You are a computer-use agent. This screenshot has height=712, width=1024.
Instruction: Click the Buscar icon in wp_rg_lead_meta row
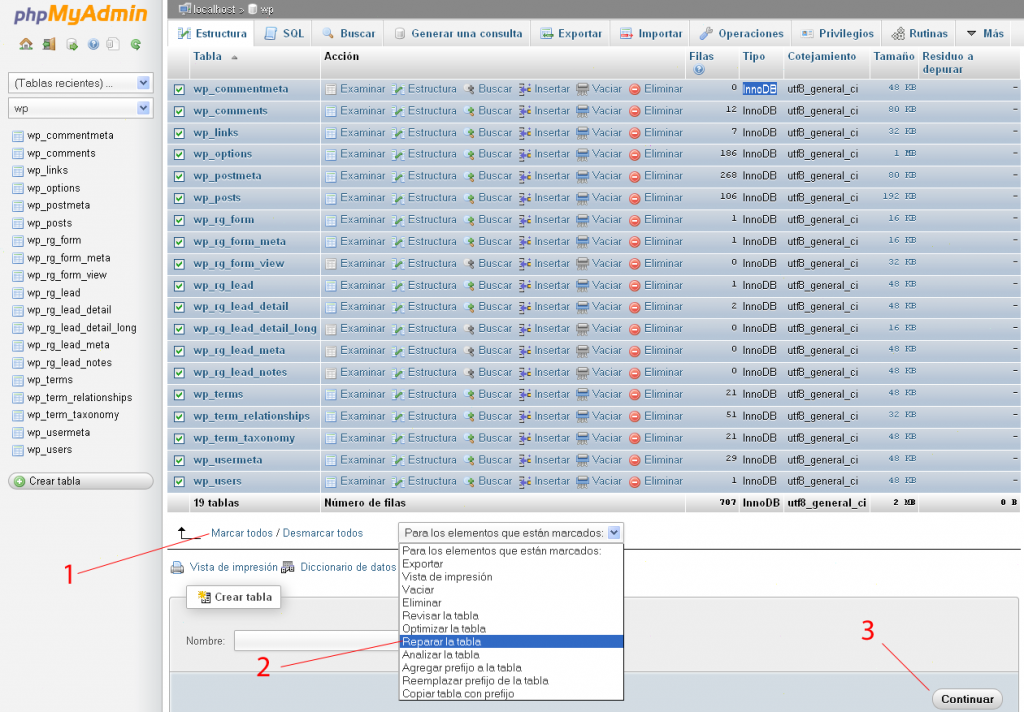pyautogui.click(x=469, y=351)
